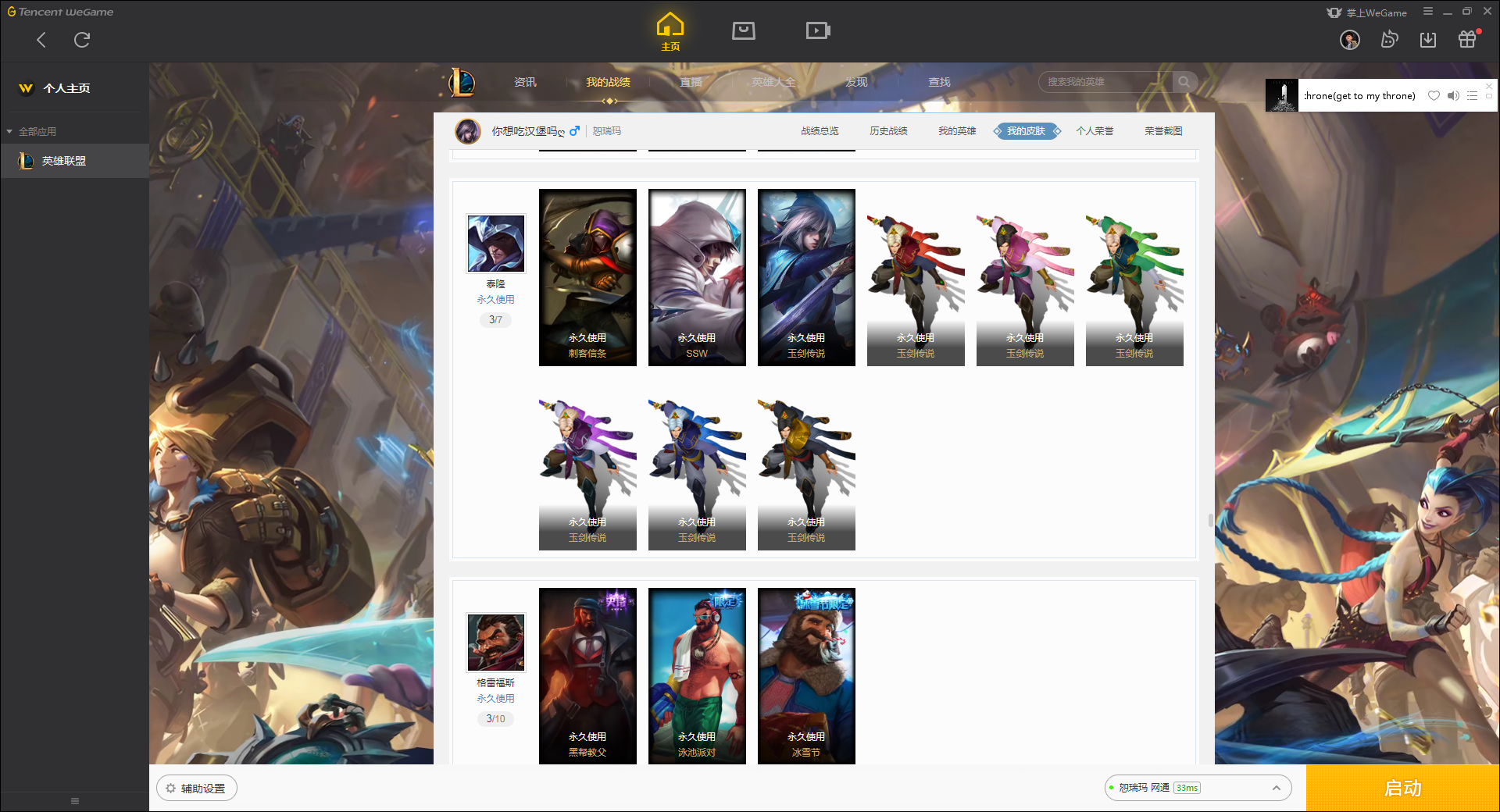Click the Tencent WeGame title logo
The width and height of the screenshot is (1500, 812).
tap(60, 12)
